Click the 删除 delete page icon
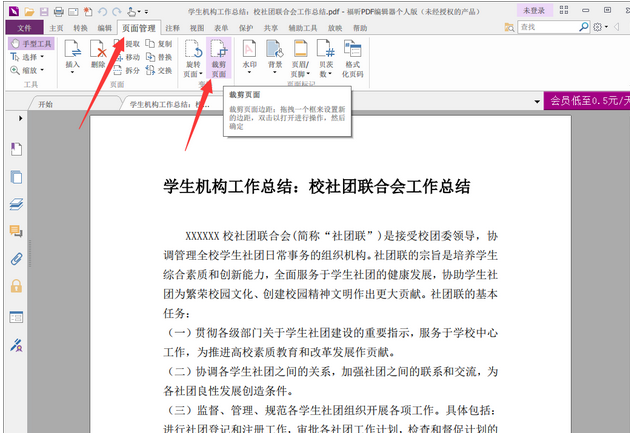 point(98,54)
